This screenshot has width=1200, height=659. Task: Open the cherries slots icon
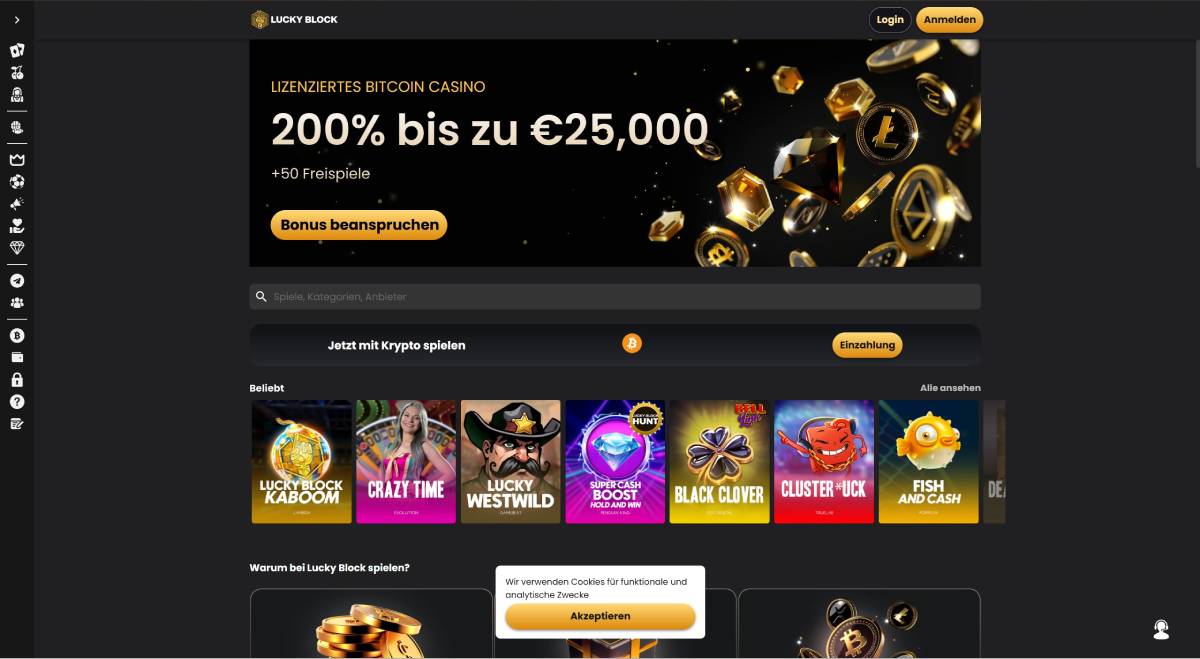click(x=17, y=73)
